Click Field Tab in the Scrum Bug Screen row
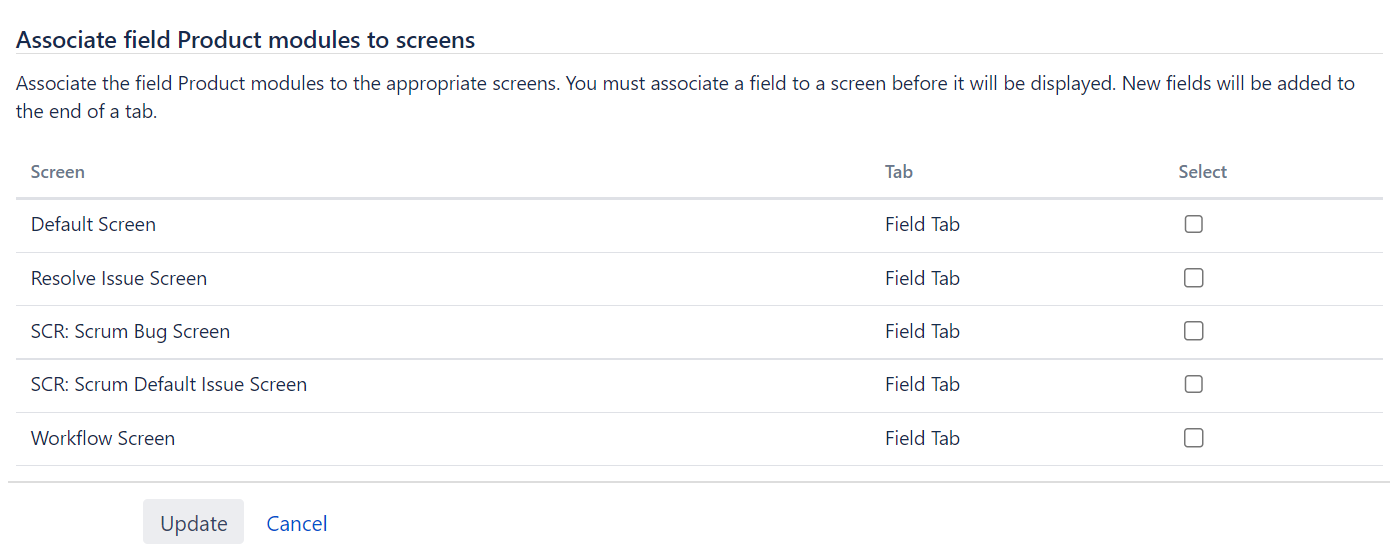The image size is (1396, 559). [922, 331]
